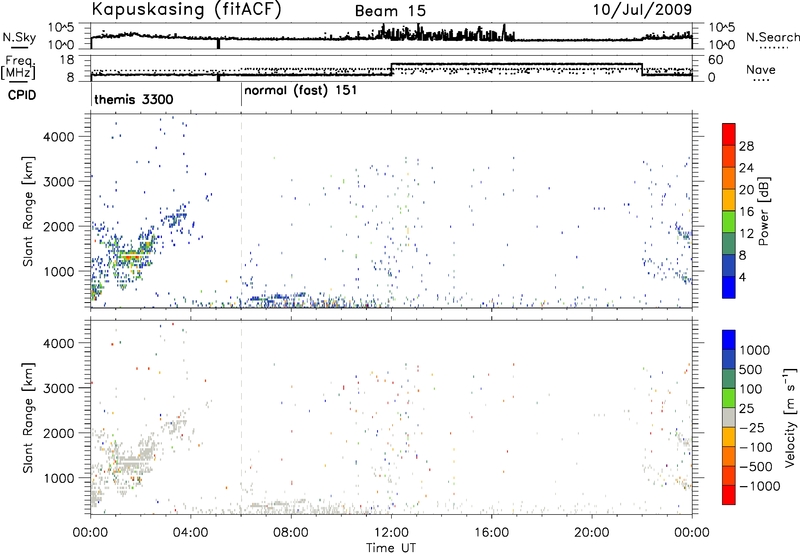Click the '18' frequency axis value
Viewport: 800px width, 554px height.
[x=67, y=60]
